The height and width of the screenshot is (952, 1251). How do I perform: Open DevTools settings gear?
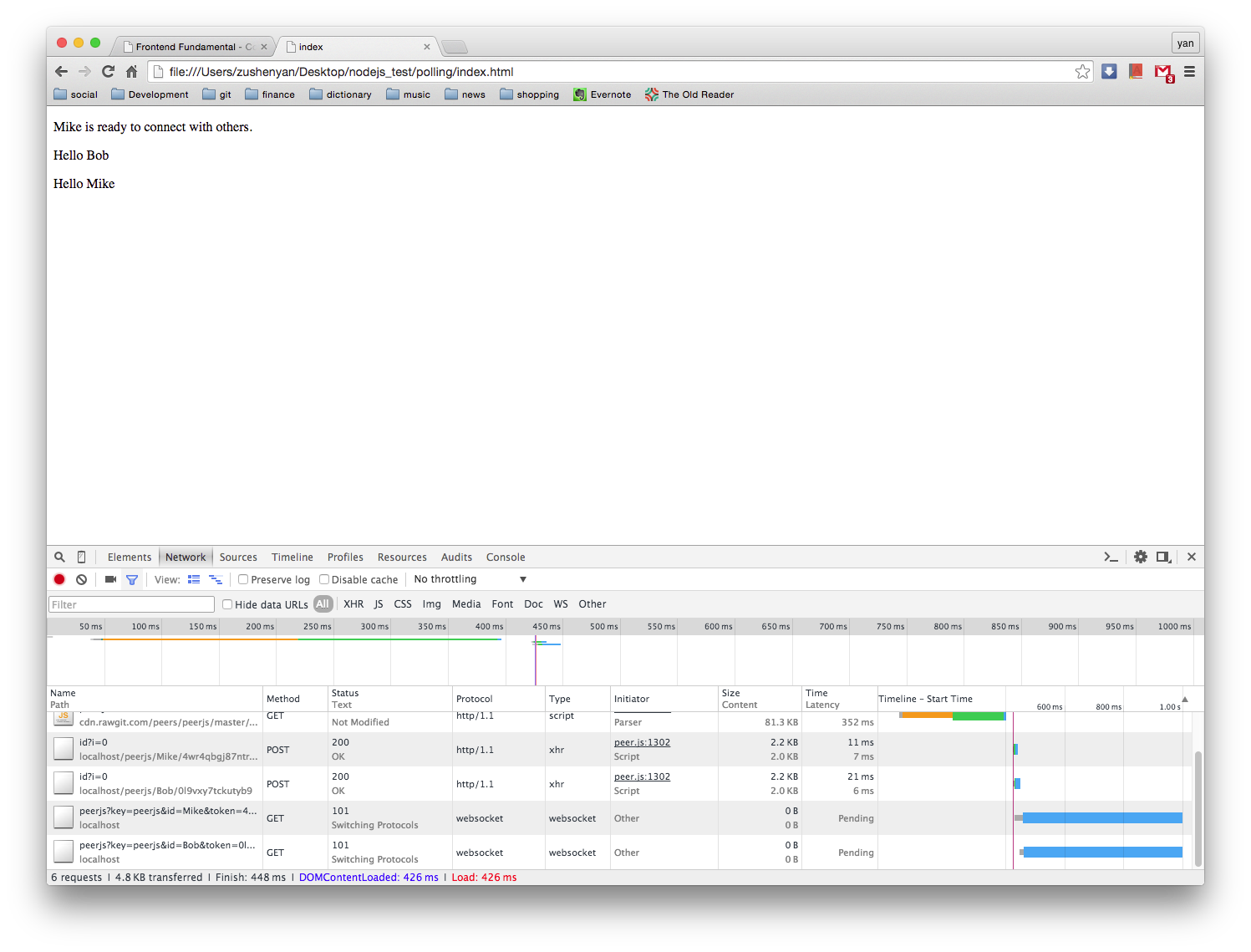pyautogui.click(x=1141, y=557)
